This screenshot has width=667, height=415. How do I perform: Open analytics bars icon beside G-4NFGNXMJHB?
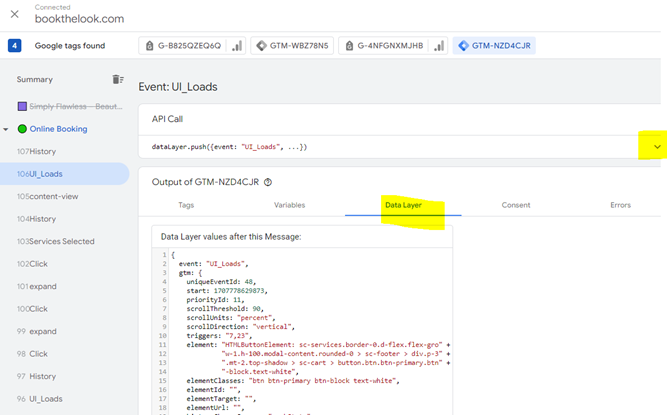439,45
